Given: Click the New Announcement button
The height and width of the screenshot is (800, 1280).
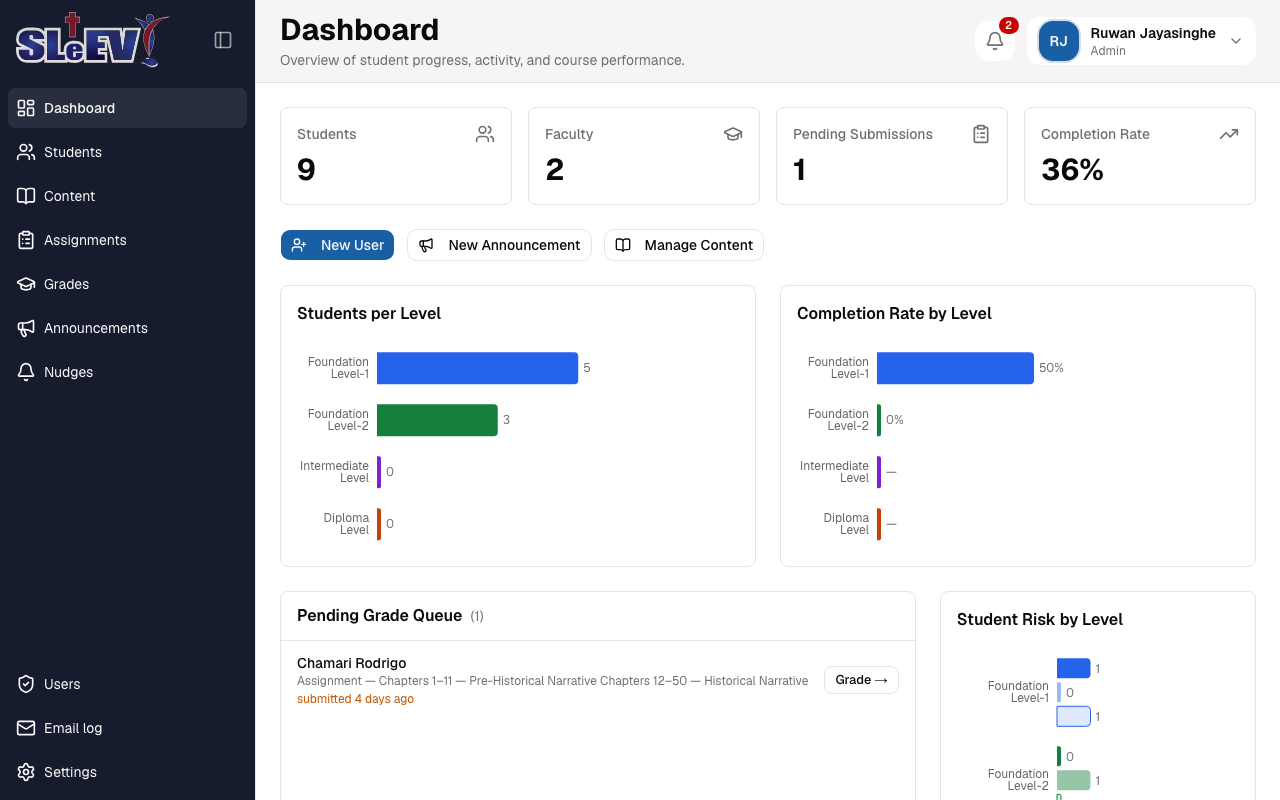Looking at the screenshot, I should point(499,245).
